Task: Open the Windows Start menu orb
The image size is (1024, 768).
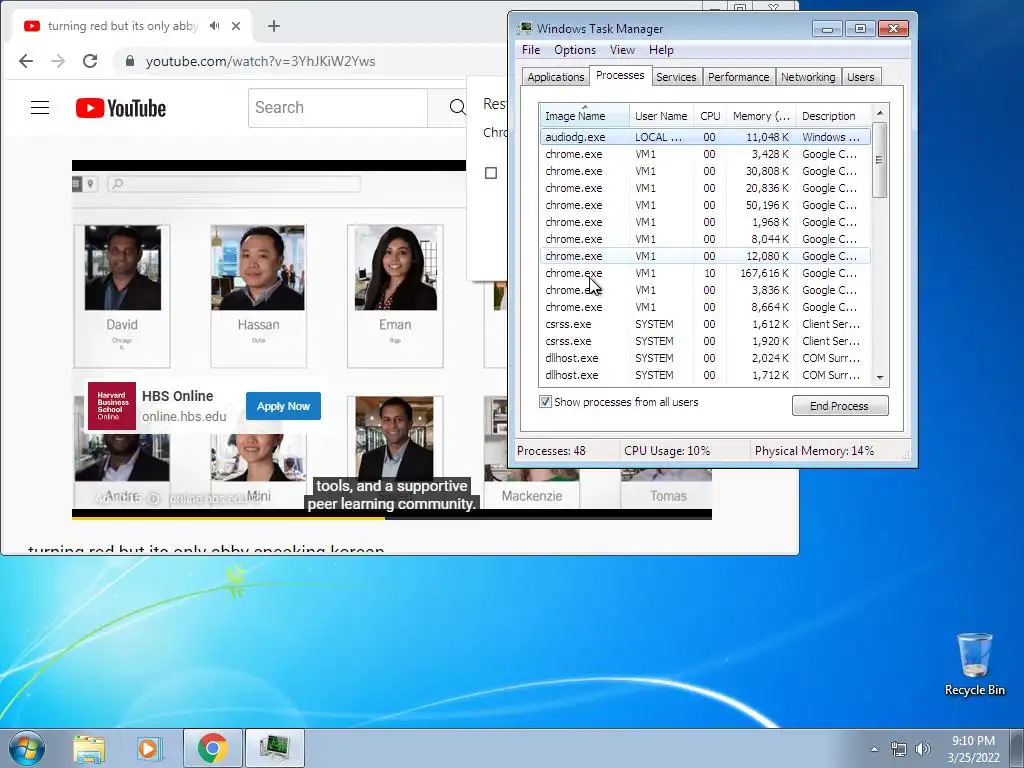Action: (27, 748)
